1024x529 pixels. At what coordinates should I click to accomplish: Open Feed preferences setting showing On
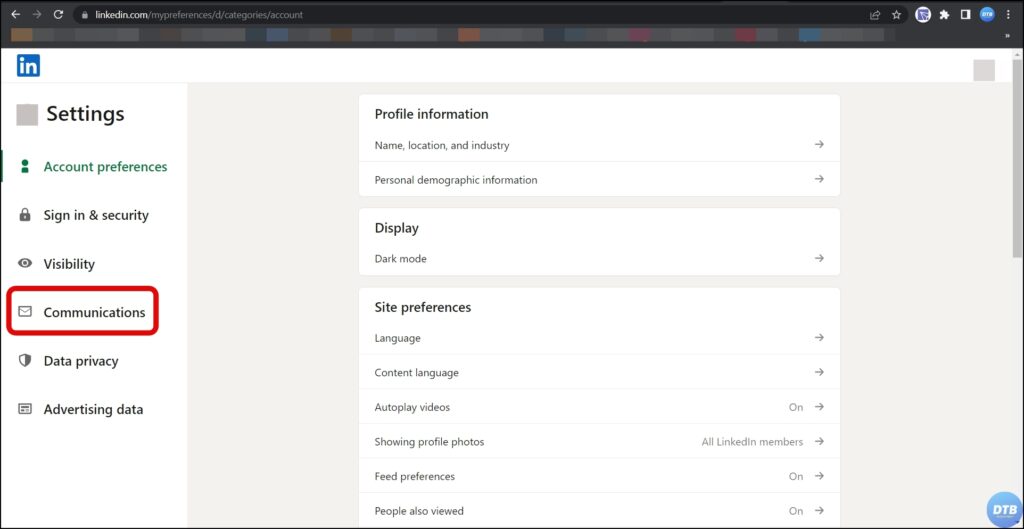(x=598, y=476)
